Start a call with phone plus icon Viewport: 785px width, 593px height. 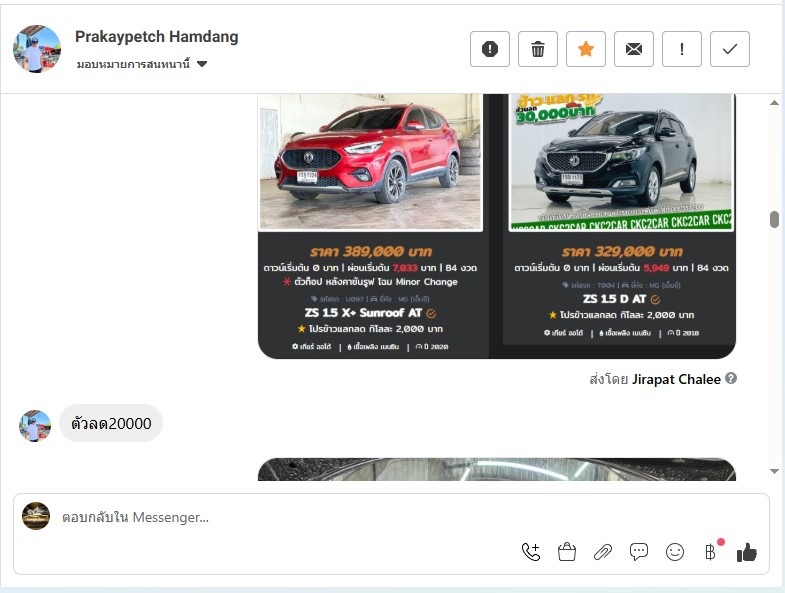(x=531, y=552)
